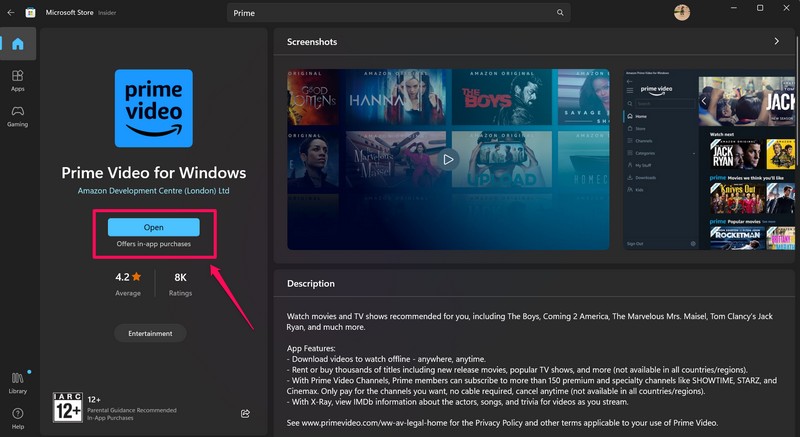
Task: Click the share icon below the app info
Action: [x=245, y=412]
